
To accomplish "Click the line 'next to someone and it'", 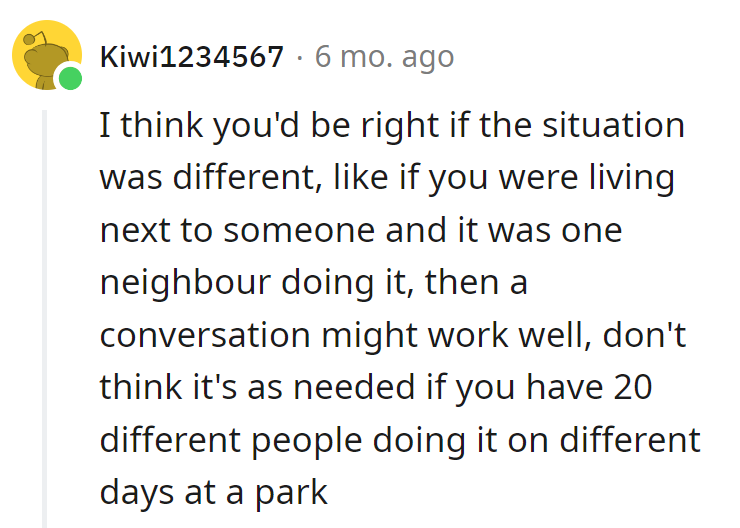I will click(361, 231).
